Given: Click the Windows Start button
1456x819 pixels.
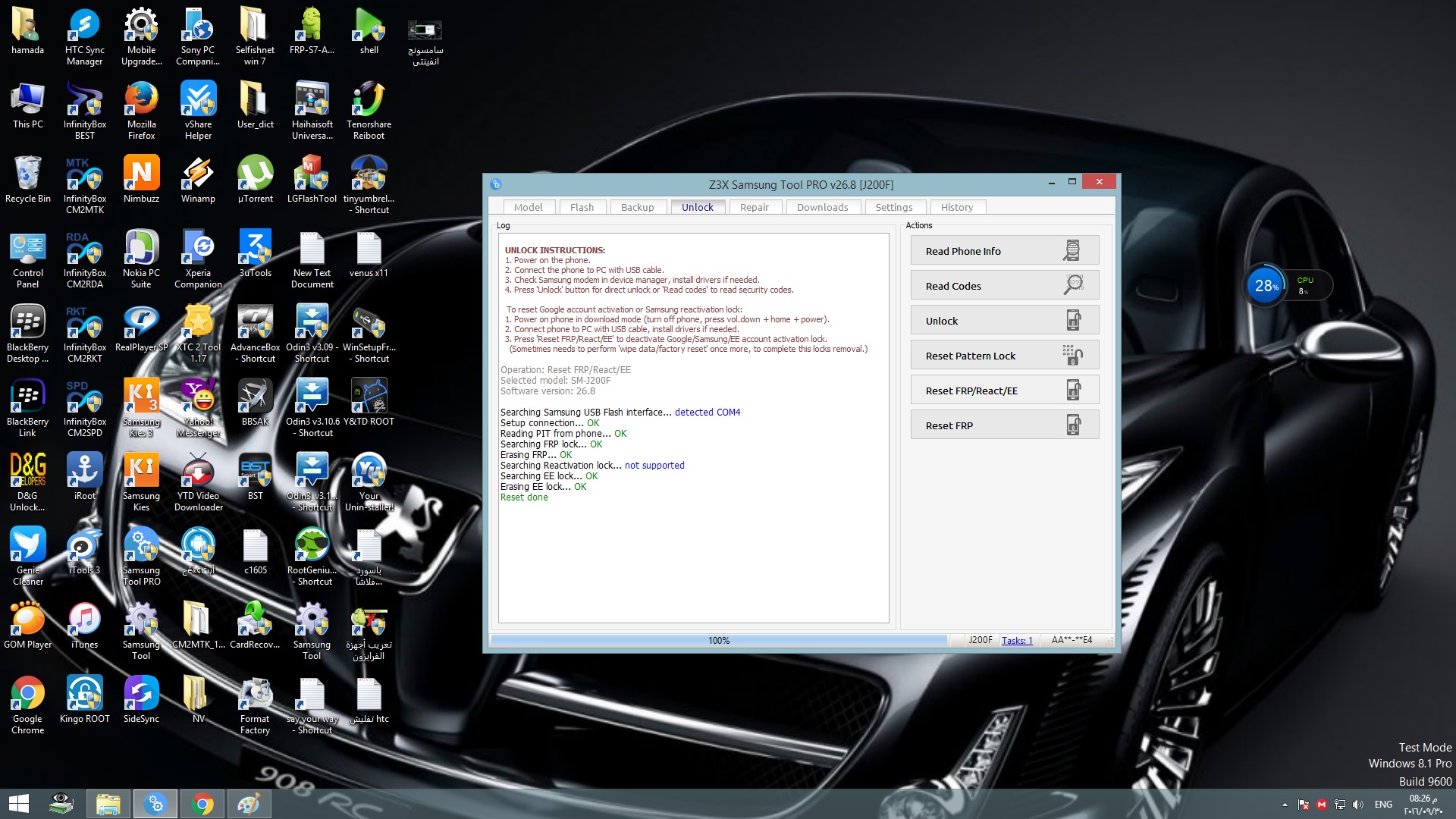Looking at the screenshot, I should point(18,804).
